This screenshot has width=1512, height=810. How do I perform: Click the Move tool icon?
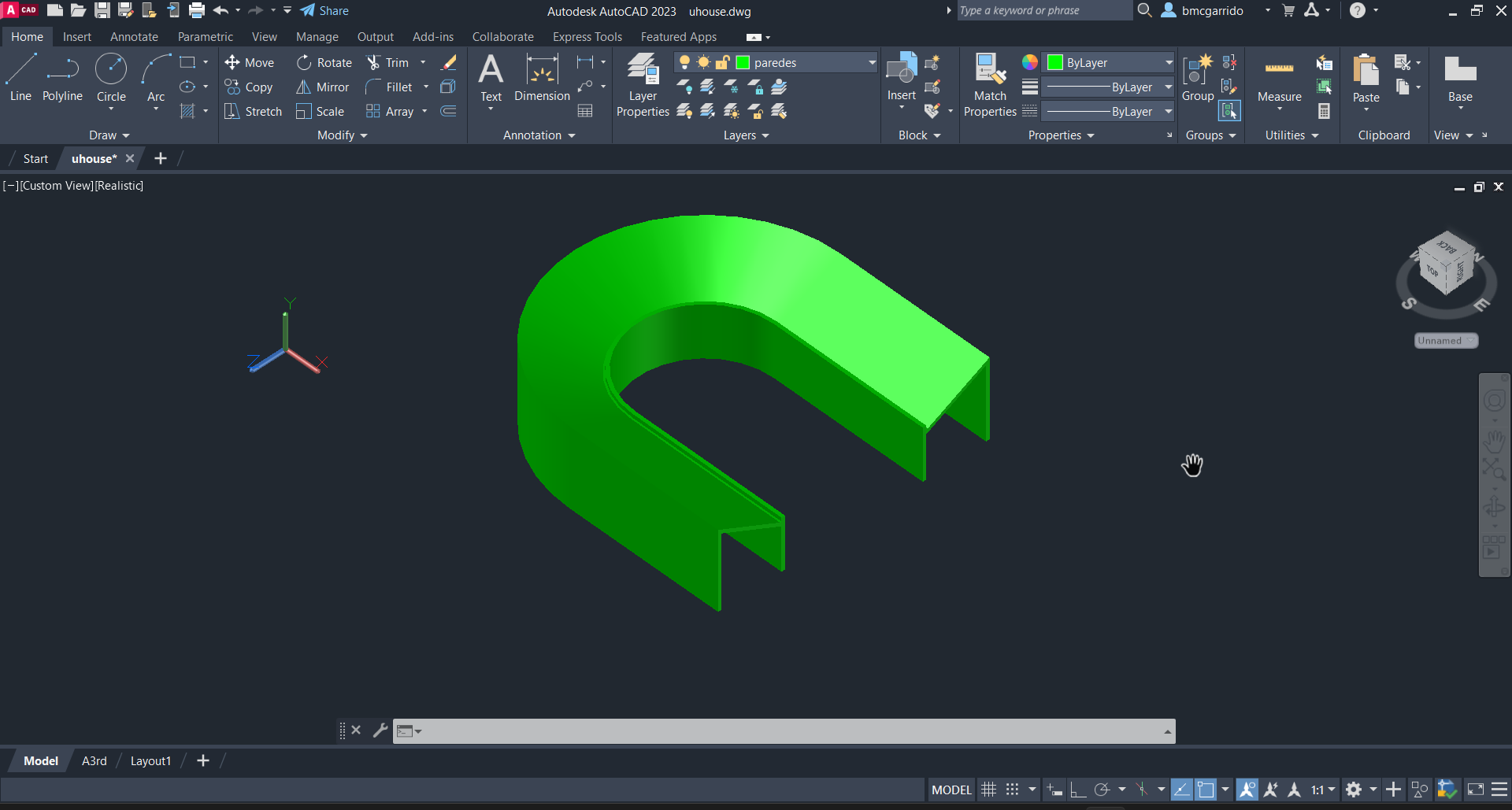[232, 62]
